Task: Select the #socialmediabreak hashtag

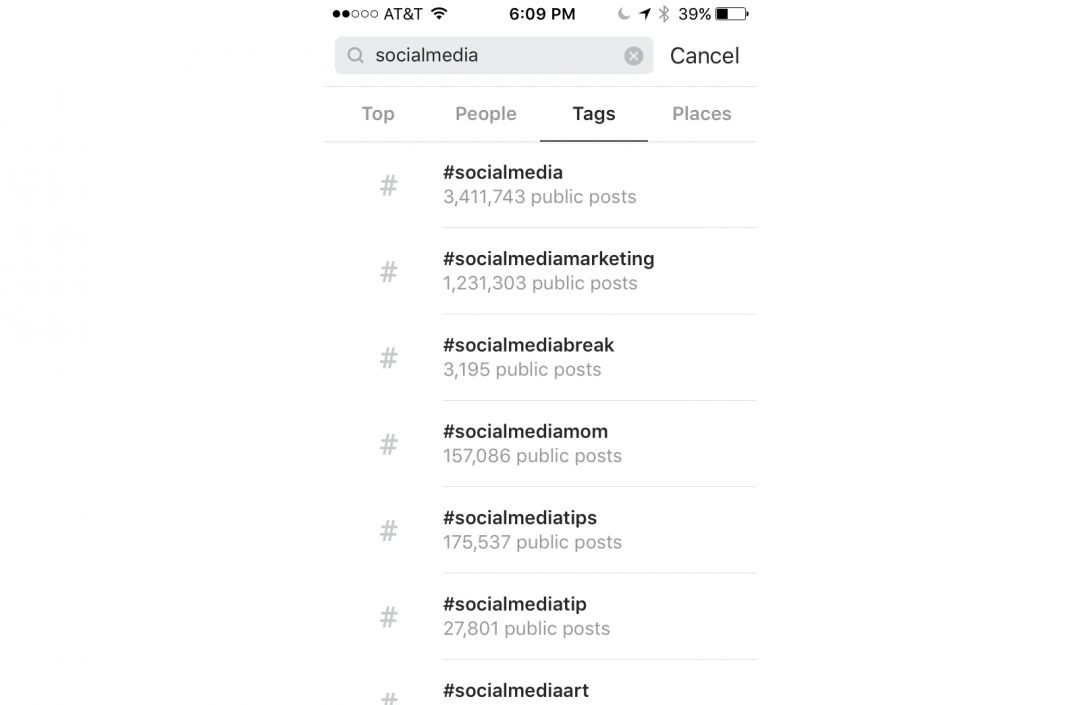Action: pyautogui.click(x=528, y=357)
